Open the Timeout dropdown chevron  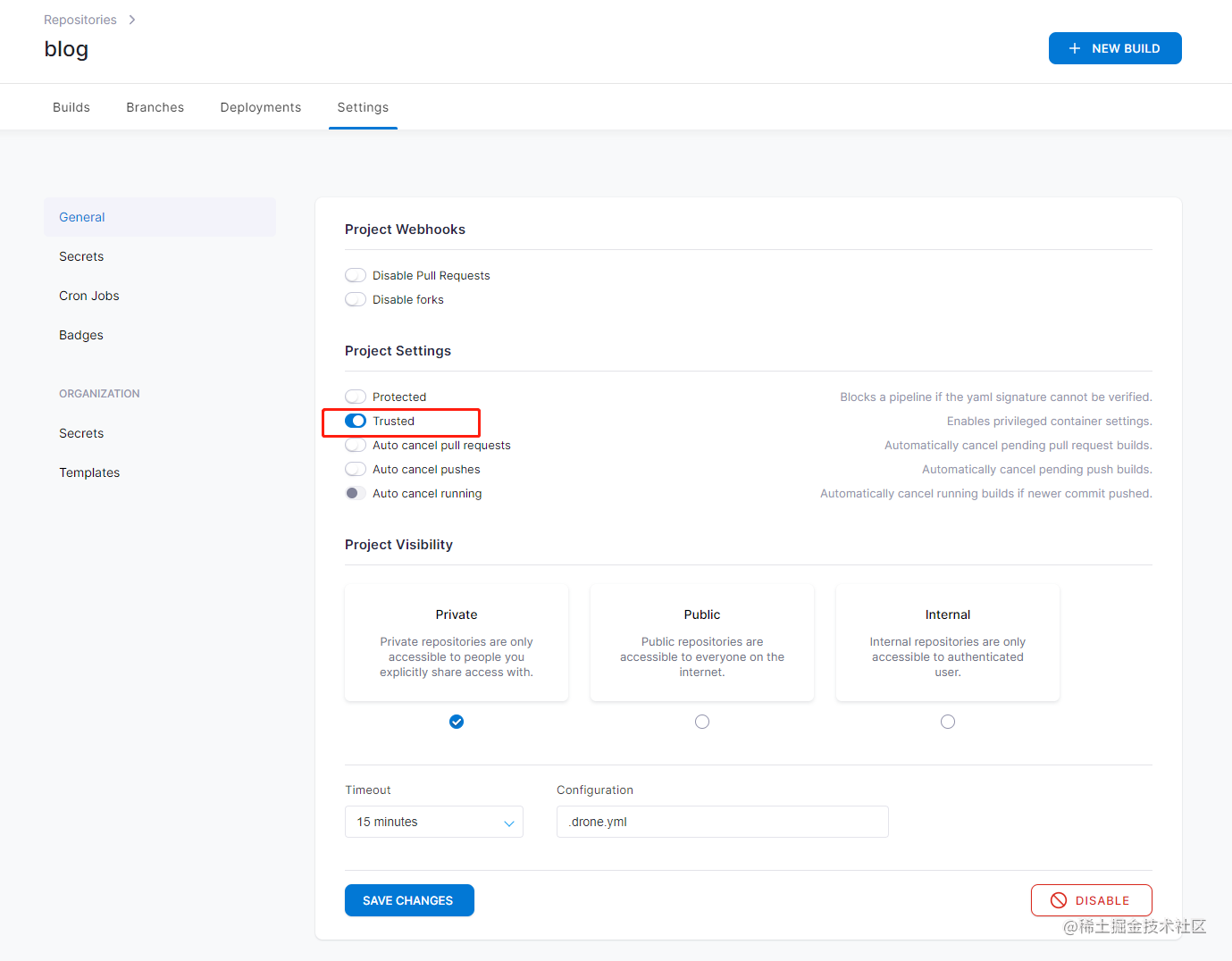pyautogui.click(x=508, y=823)
